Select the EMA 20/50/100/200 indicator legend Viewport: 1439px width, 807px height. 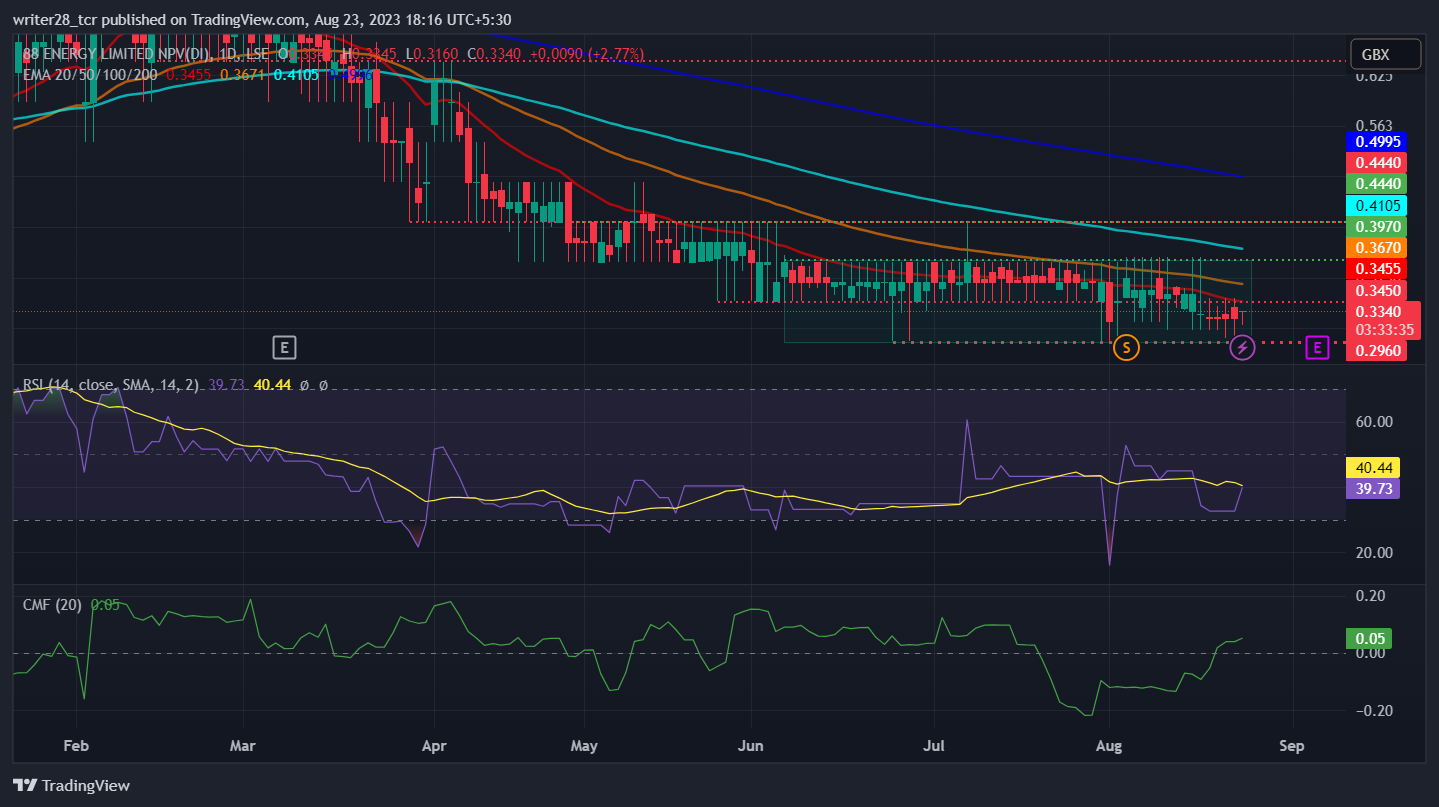click(90, 74)
